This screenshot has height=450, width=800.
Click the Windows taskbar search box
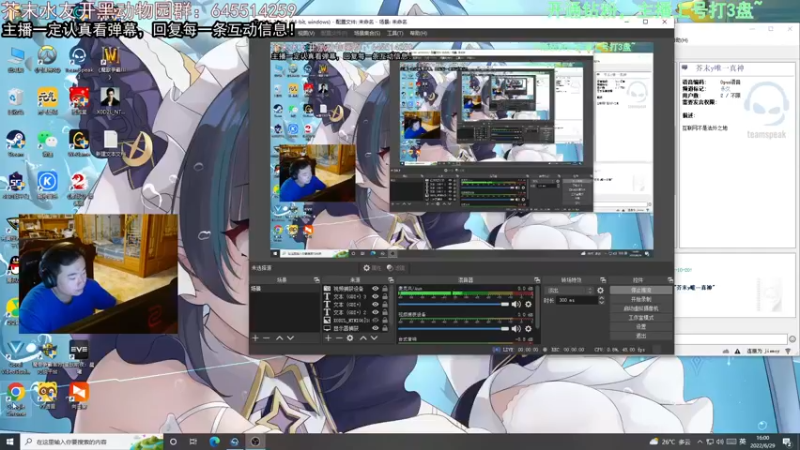(92, 442)
